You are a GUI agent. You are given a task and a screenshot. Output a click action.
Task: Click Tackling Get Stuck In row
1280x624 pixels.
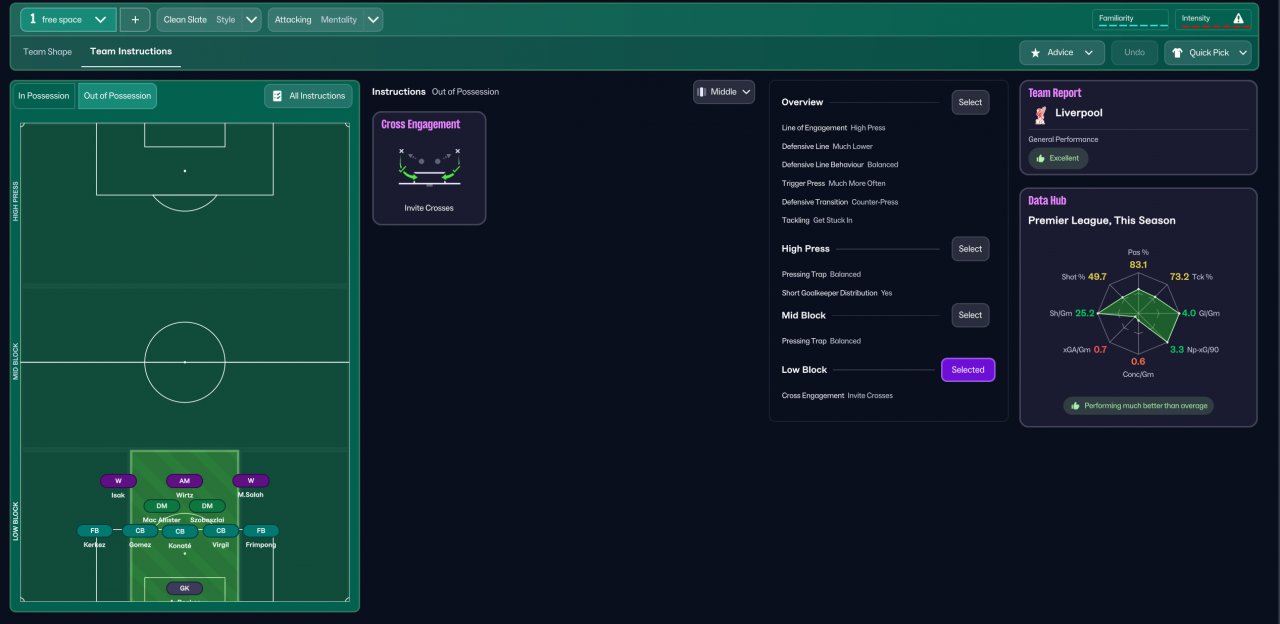click(x=816, y=220)
